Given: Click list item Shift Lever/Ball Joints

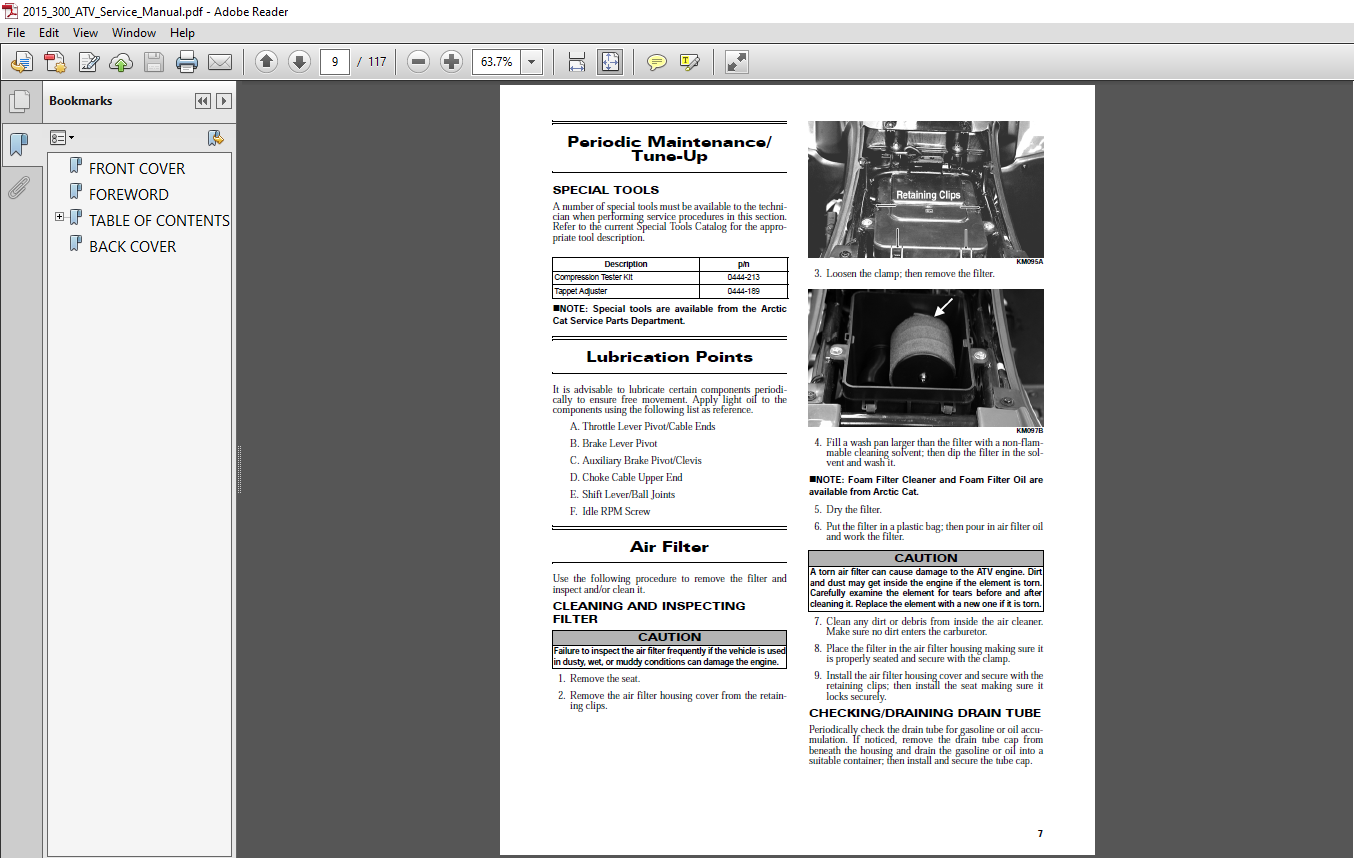Looking at the screenshot, I should point(622,494).
